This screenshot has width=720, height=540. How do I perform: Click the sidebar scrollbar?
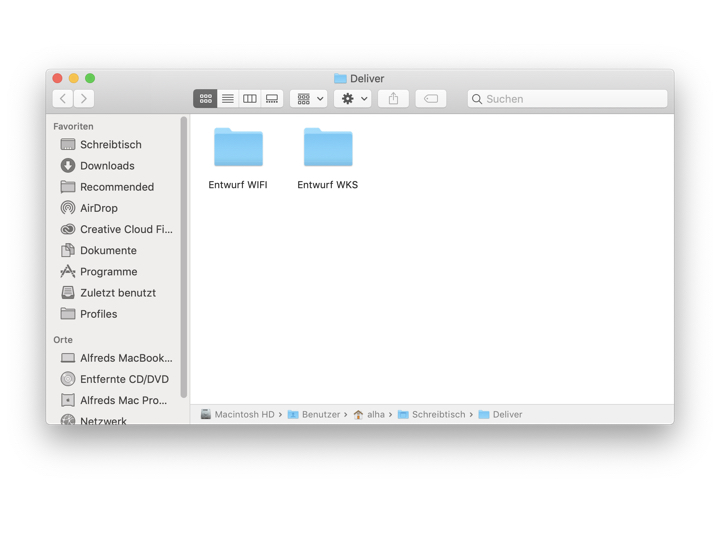pyautogui.click(x=184, y=257)
